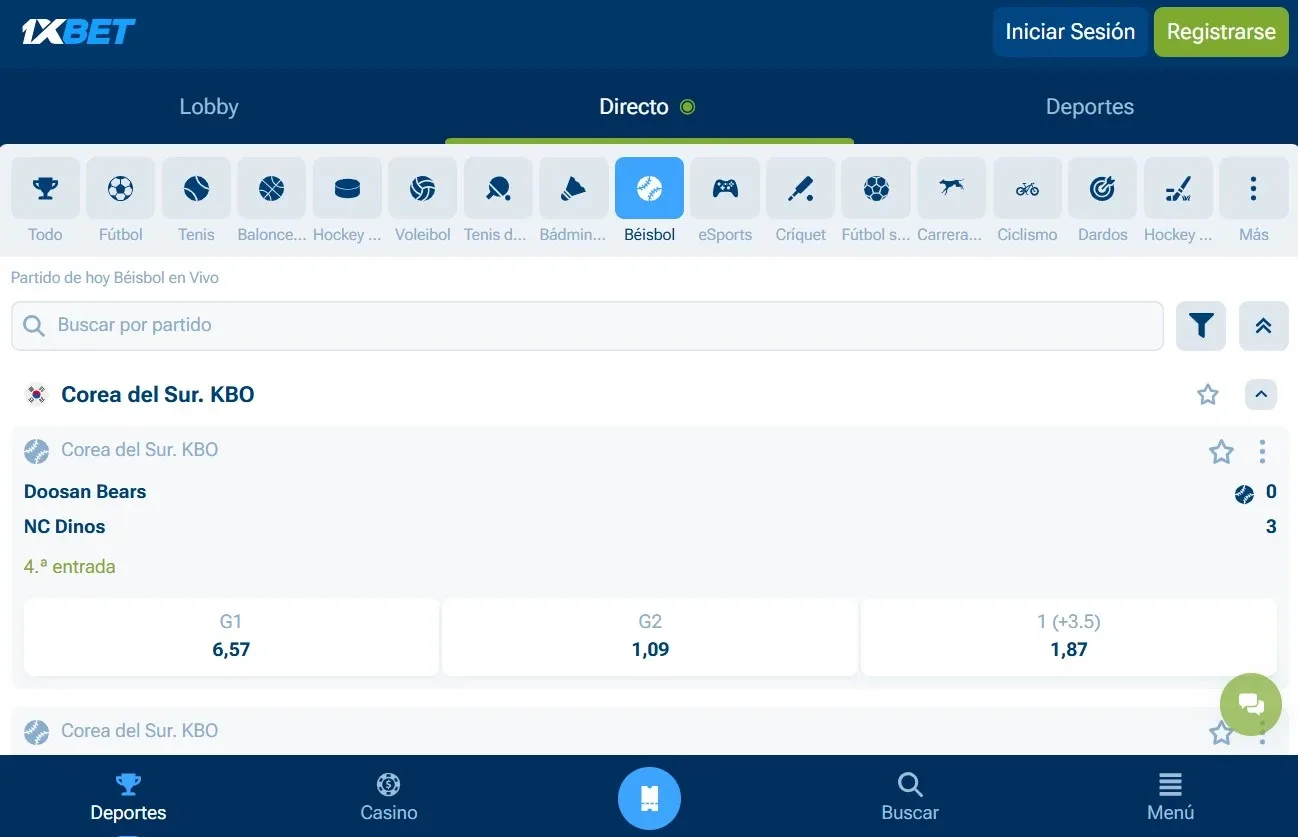Screen dimensions: 1298x837
Task: Collapse all leagues with double chevron
Action: 1263,326
